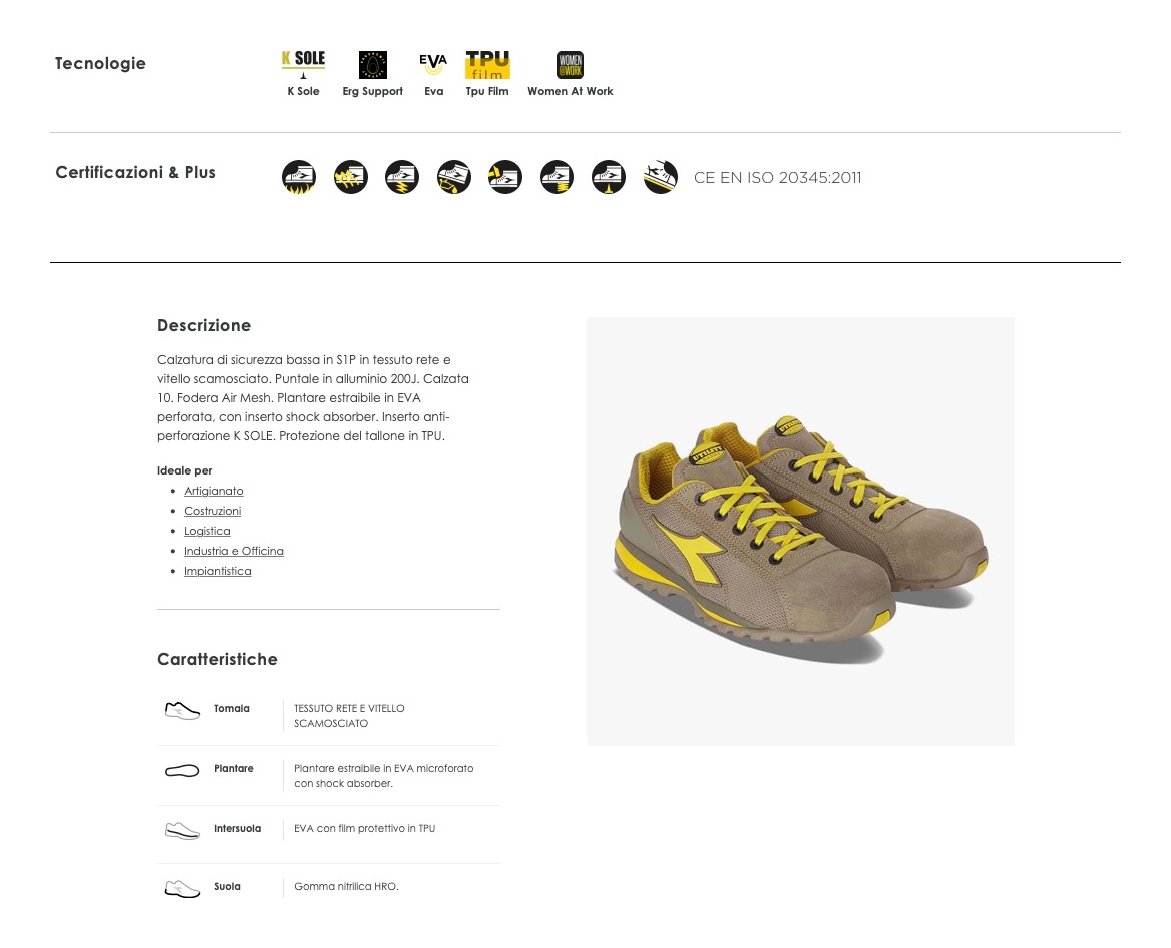The image size is (1171, 948).
Task: Click the toe-cap hammer impact certification icon
Action: point(505,178)
